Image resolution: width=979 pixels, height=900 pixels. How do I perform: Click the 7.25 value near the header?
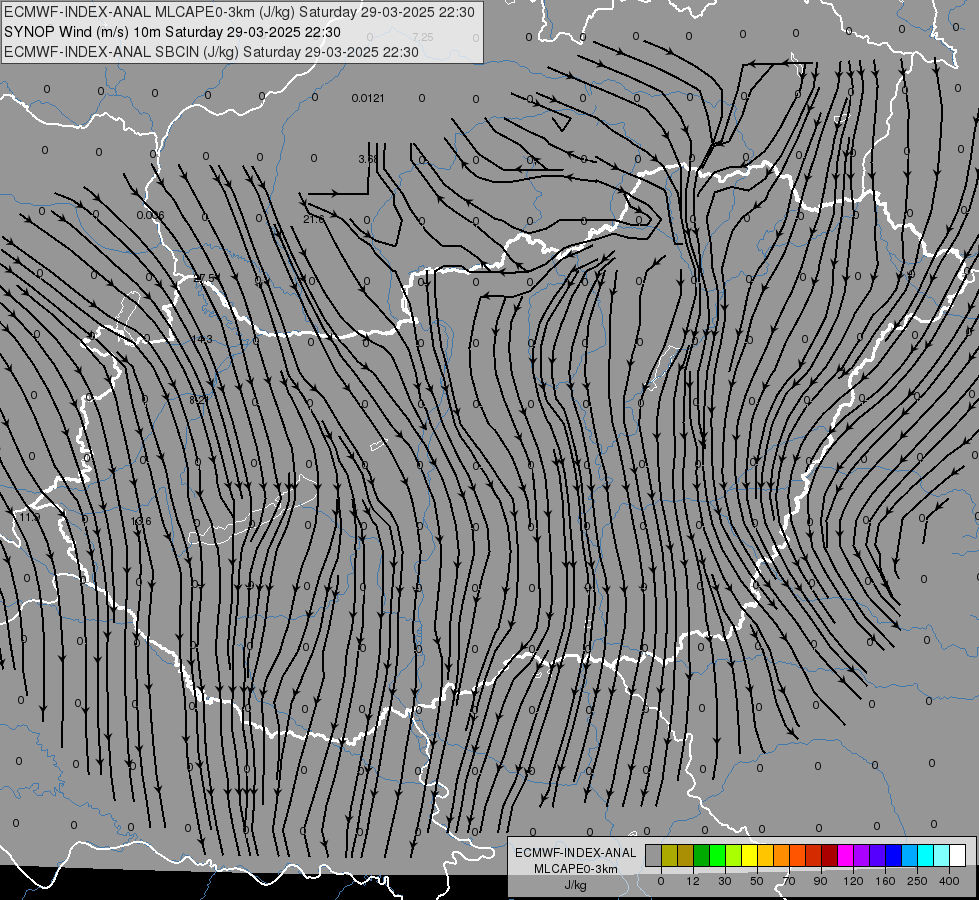click(423, 37)
